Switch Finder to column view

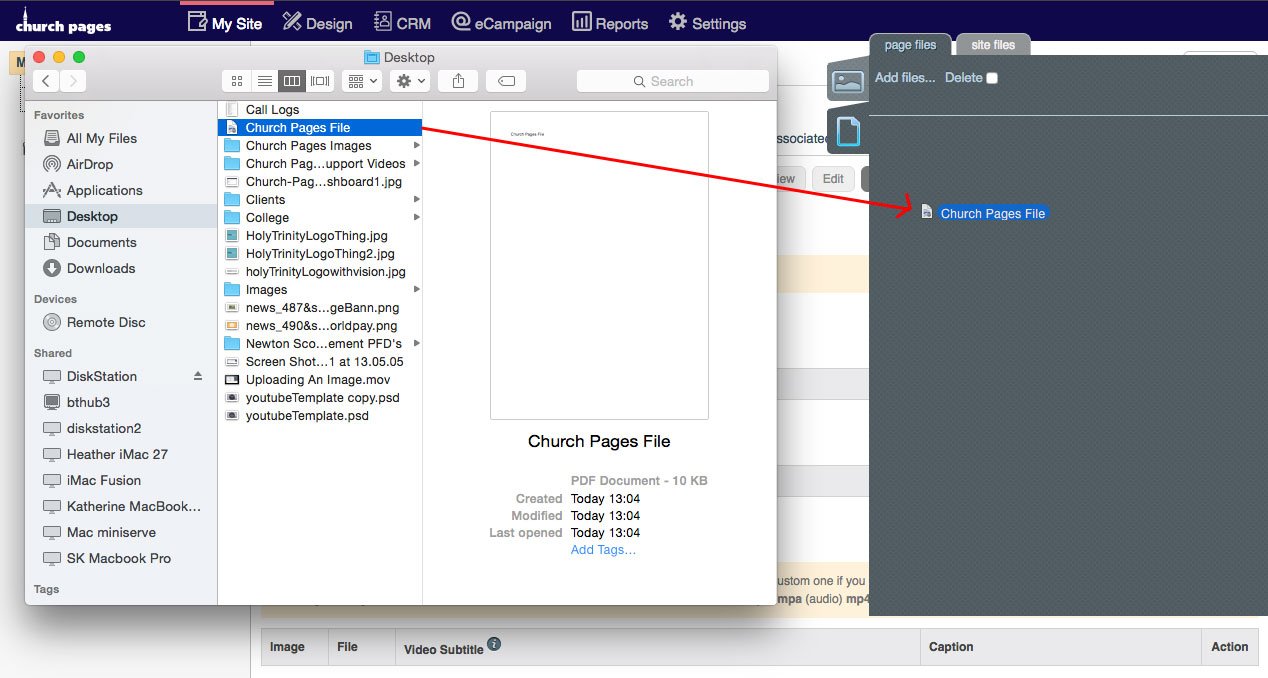291,81
